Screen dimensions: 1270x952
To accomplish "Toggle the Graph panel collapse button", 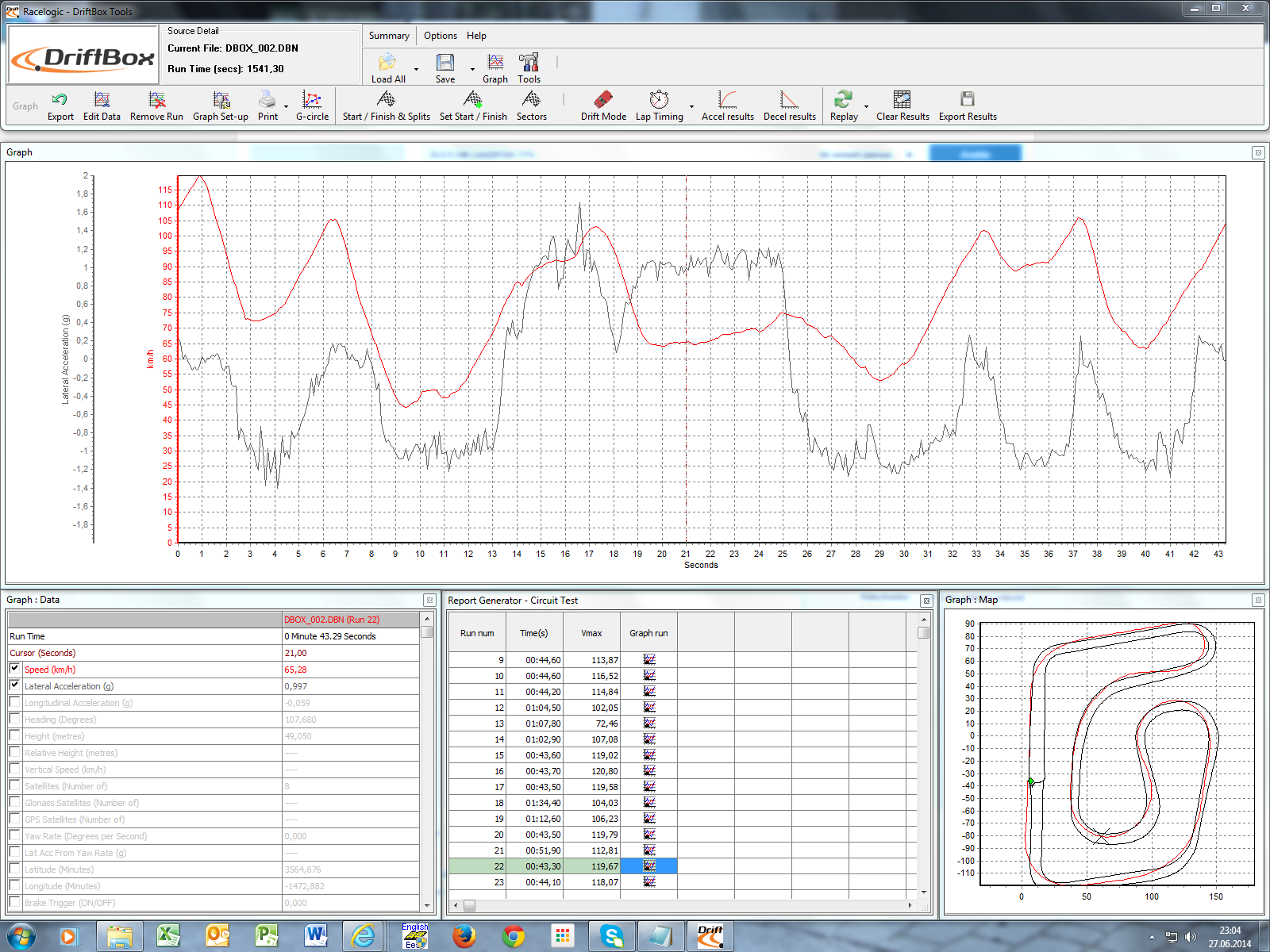I will coord(1258,152).
